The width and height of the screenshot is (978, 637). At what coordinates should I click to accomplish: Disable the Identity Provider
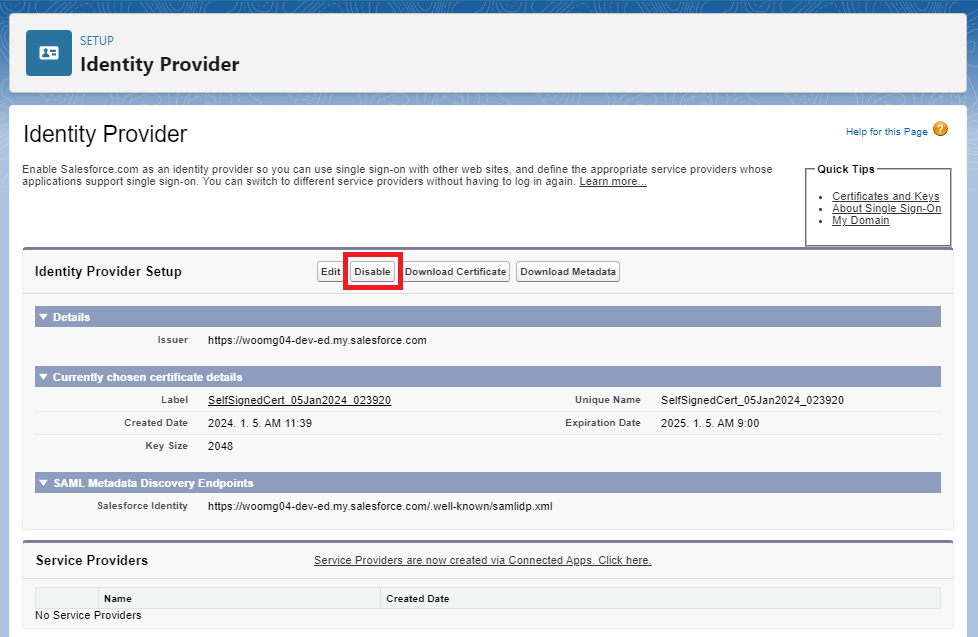(x=372, y=271)
